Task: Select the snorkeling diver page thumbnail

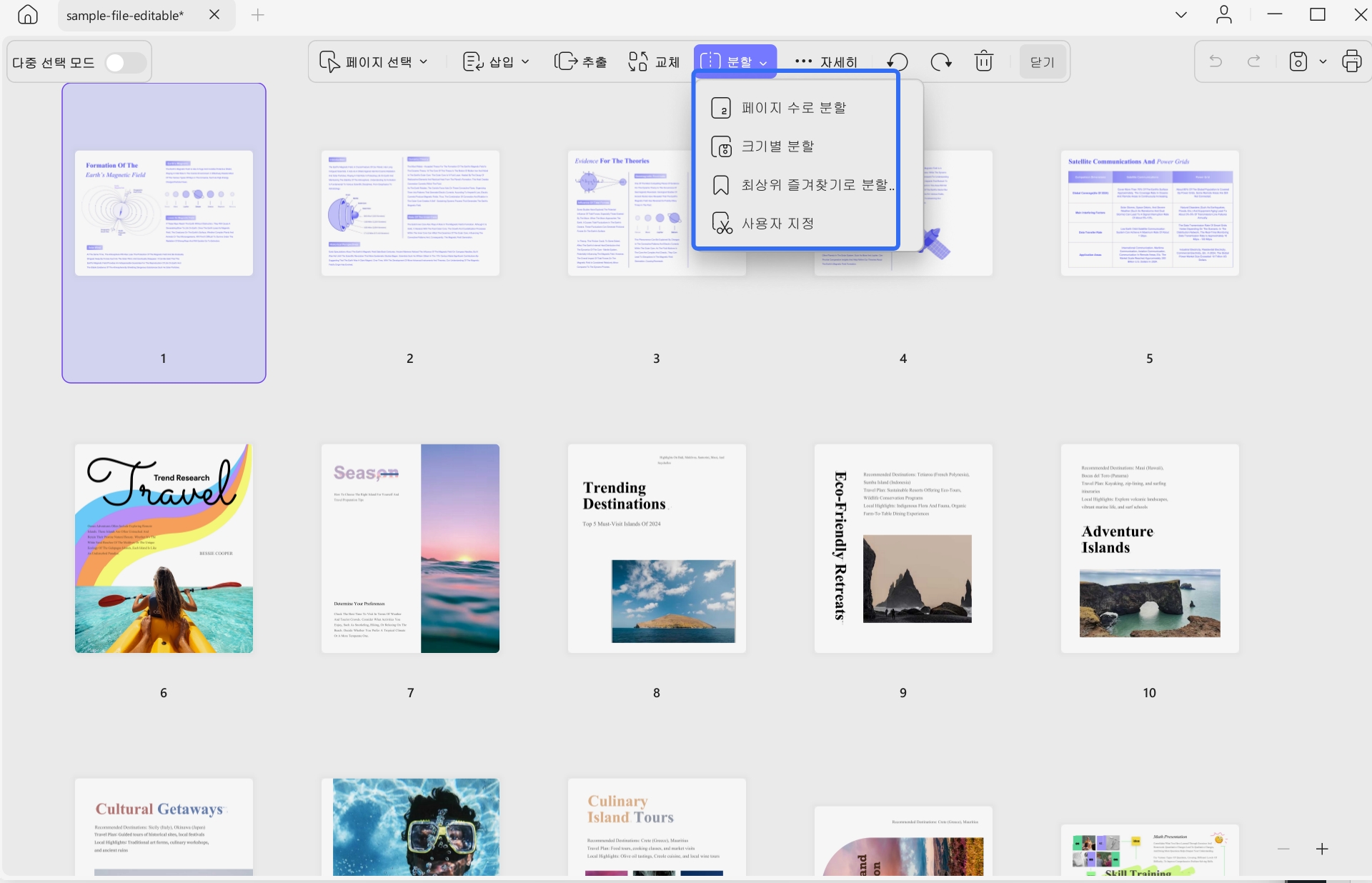Action: coord(410,827)
